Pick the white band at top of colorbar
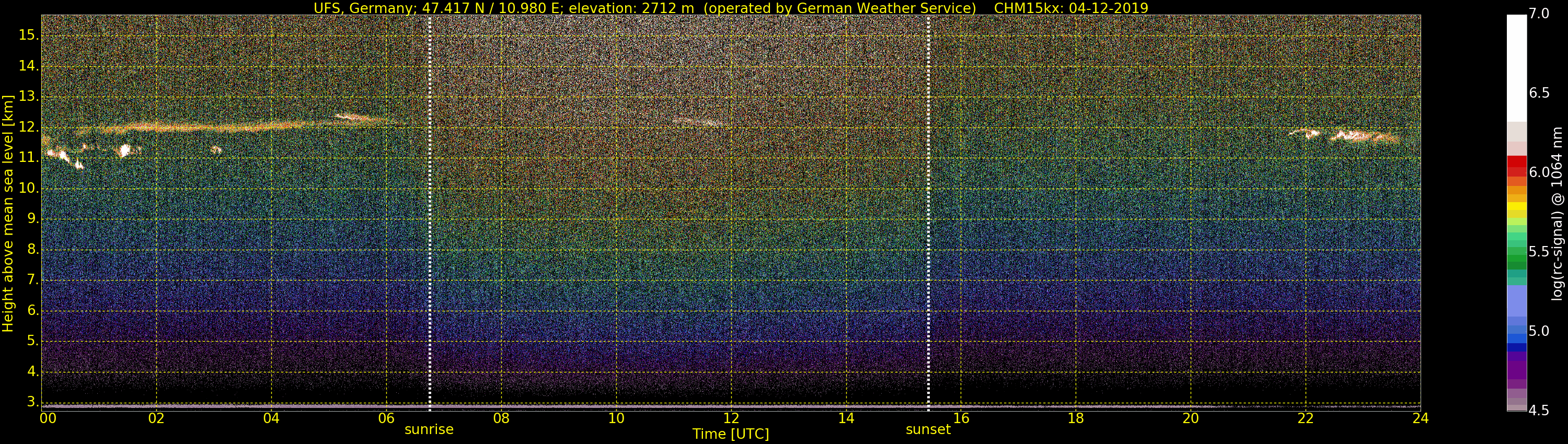The height and width of the screenshot is (444, 1568). click(x=1516, y=67)
